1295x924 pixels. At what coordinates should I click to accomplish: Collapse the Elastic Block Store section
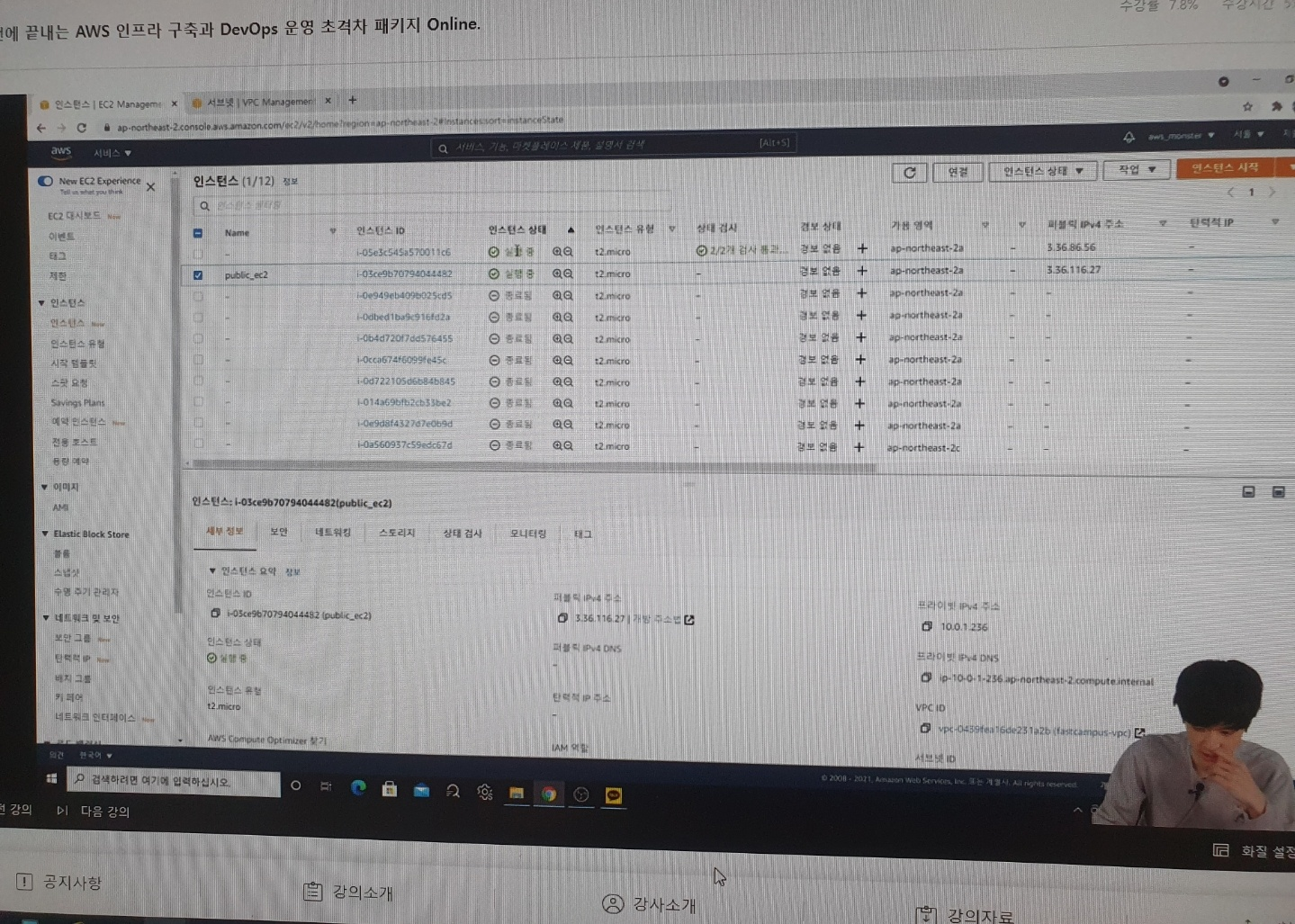(45, 534)
